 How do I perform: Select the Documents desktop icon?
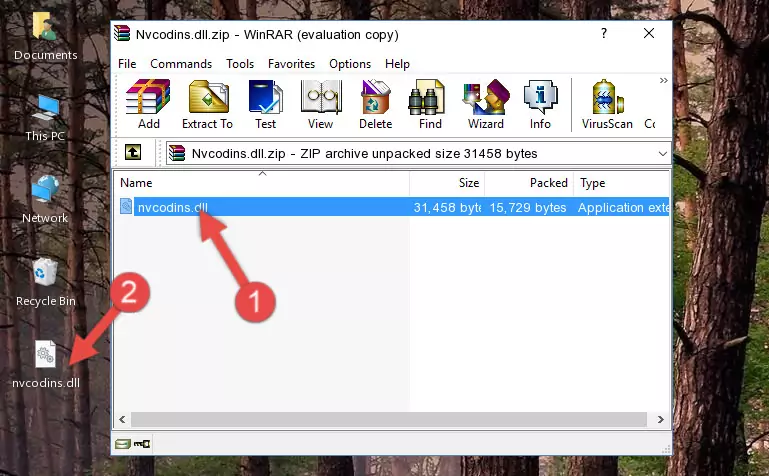tap(45, 37)
